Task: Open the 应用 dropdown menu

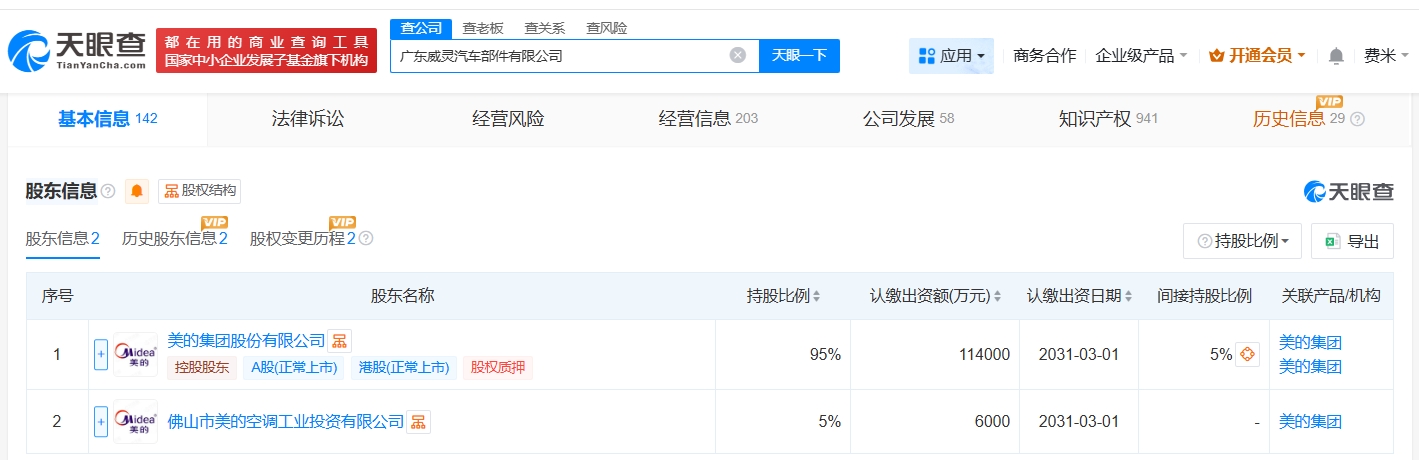Action: (951, 56)
